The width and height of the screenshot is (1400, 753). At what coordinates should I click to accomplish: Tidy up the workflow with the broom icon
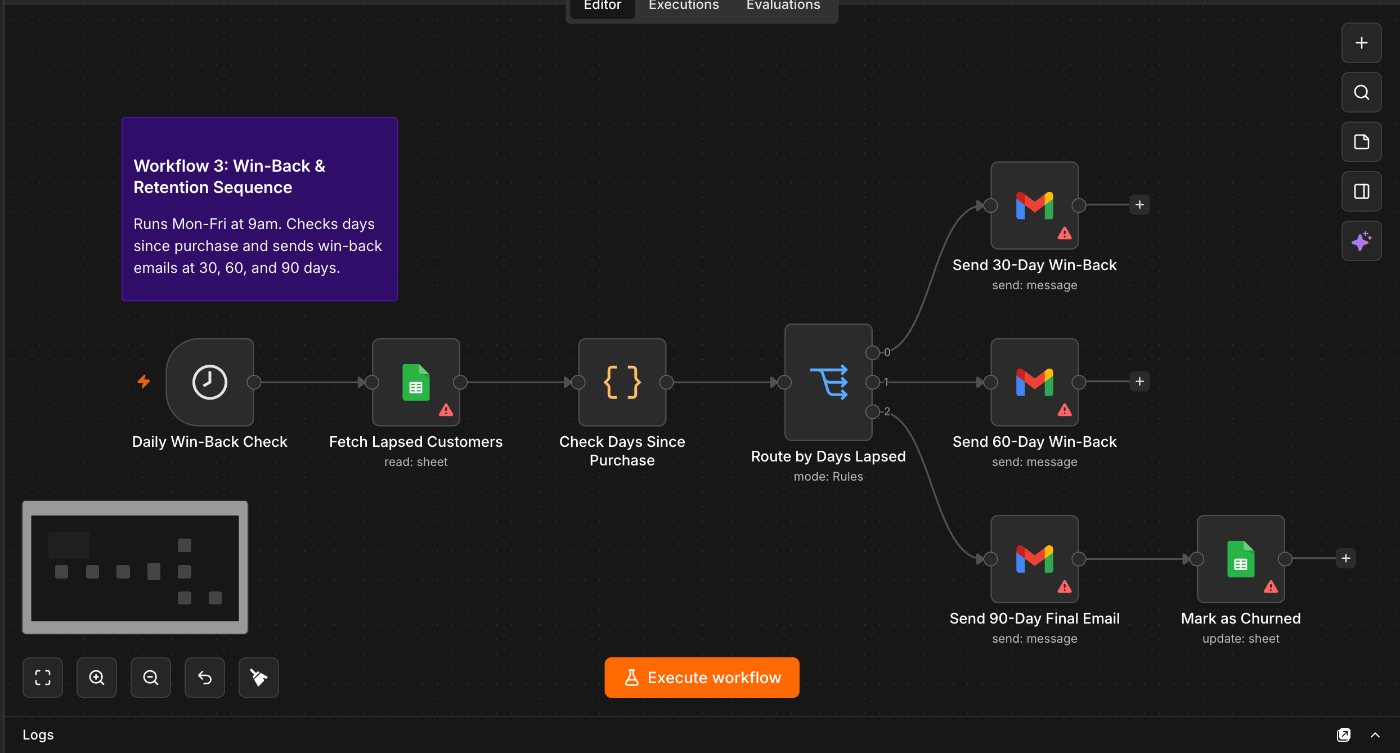[259, 677]
